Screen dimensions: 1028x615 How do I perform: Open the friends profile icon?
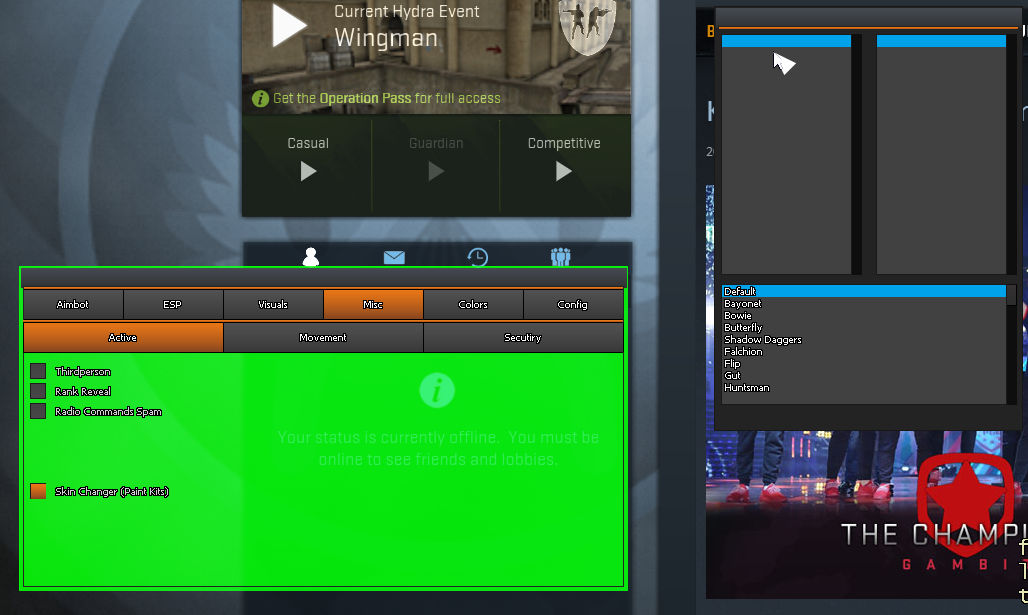point(311,257)
